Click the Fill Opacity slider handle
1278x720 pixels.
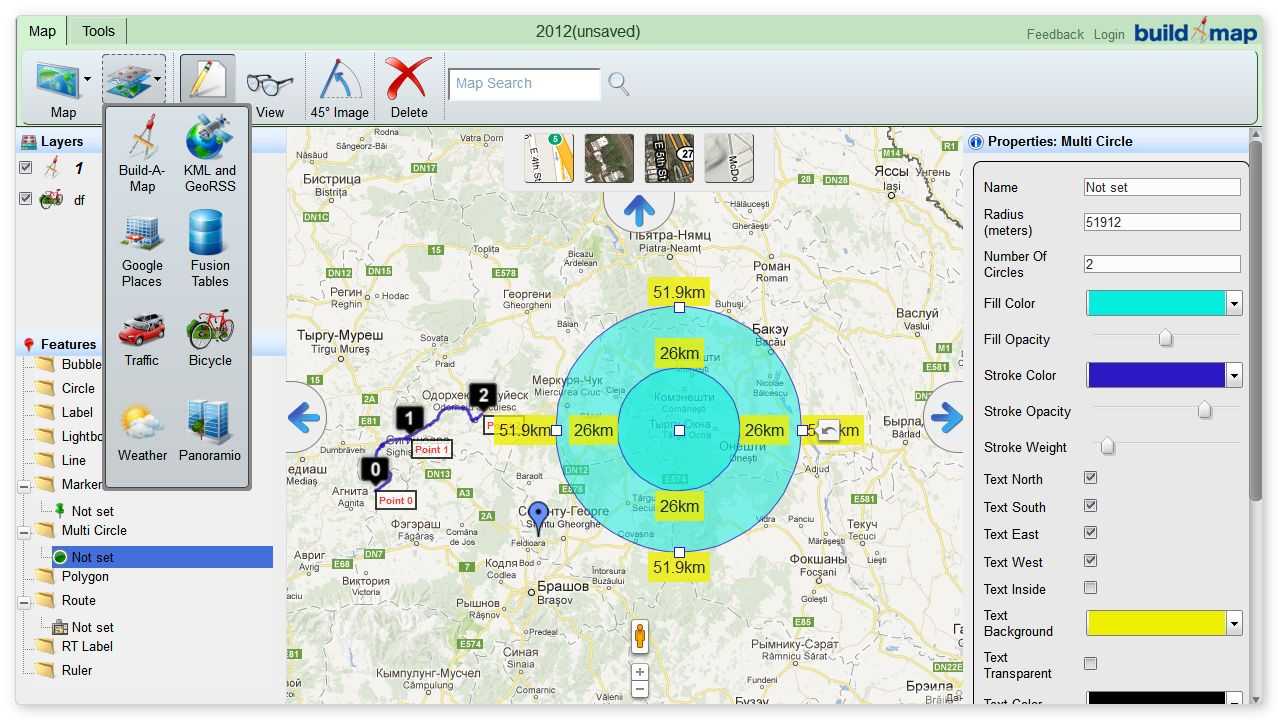(x=1165, y=339)
